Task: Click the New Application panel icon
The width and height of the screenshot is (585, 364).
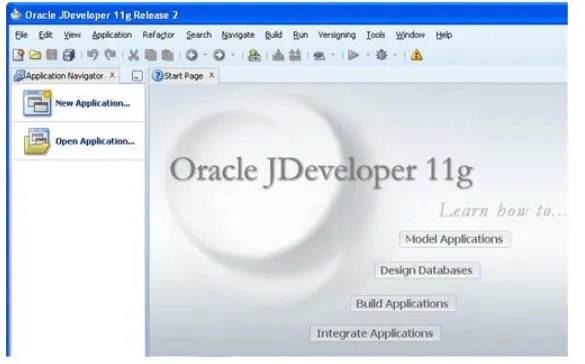Action: click(x=37, y=103)
